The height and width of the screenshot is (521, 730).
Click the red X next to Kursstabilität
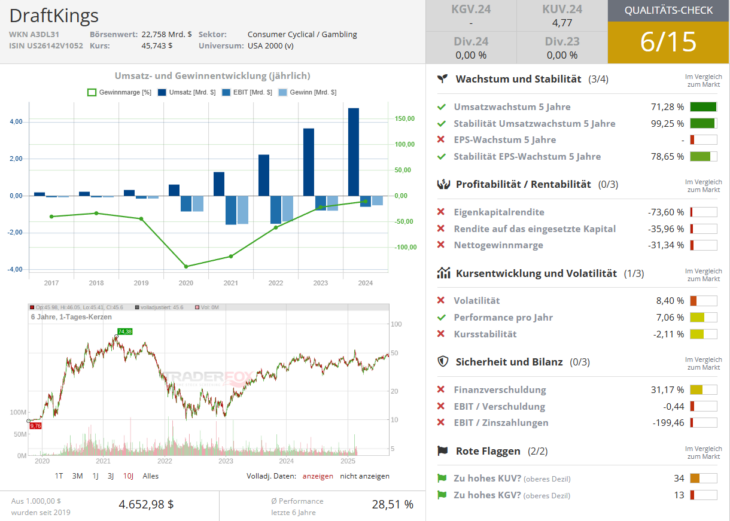(x=441, y=334)
